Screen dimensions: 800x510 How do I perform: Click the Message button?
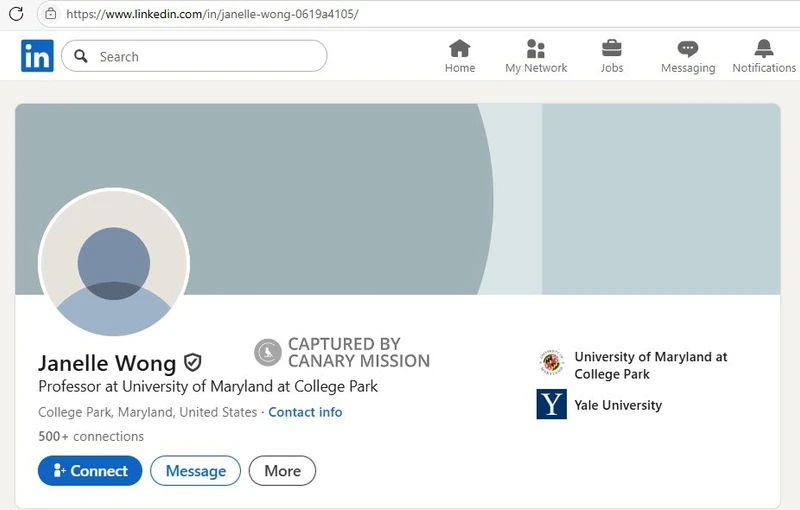point(195,471)
